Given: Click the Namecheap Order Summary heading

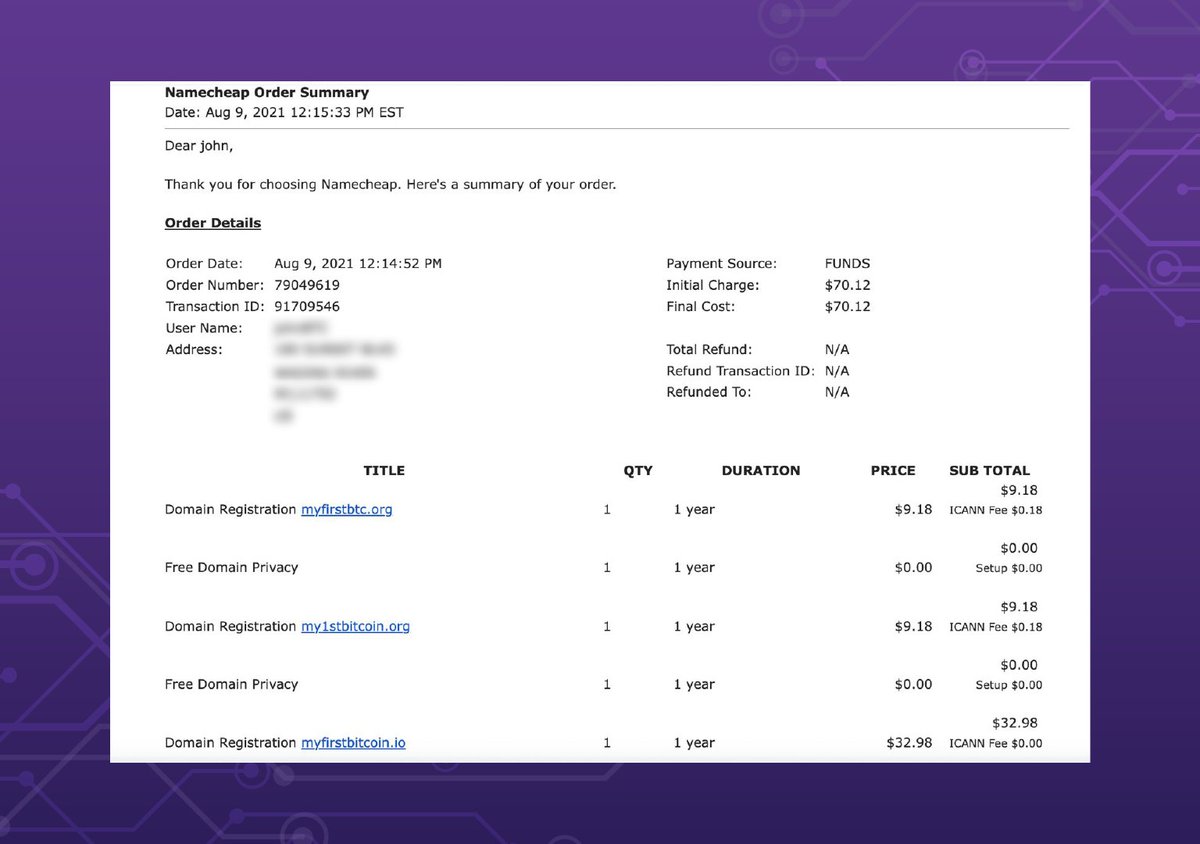Looking at the screenshot, I should pos(267,93).
